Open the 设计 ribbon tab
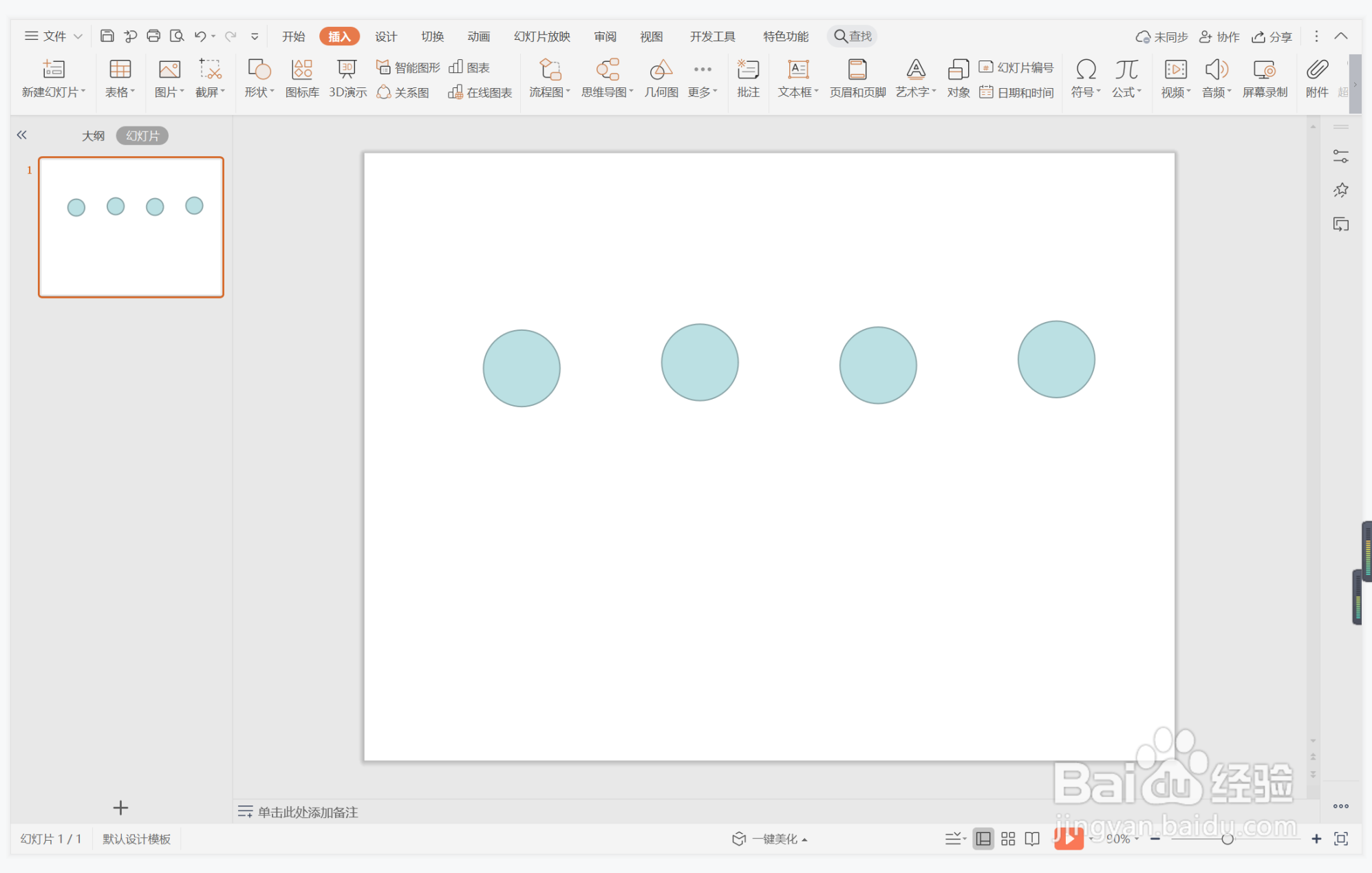Viewport: 1372px width, 873px height. coord(385,36)
